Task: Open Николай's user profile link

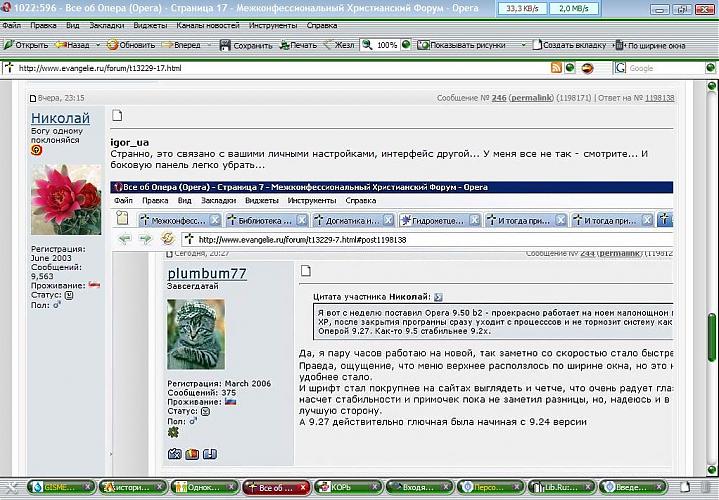Action: tap(60, 118)
